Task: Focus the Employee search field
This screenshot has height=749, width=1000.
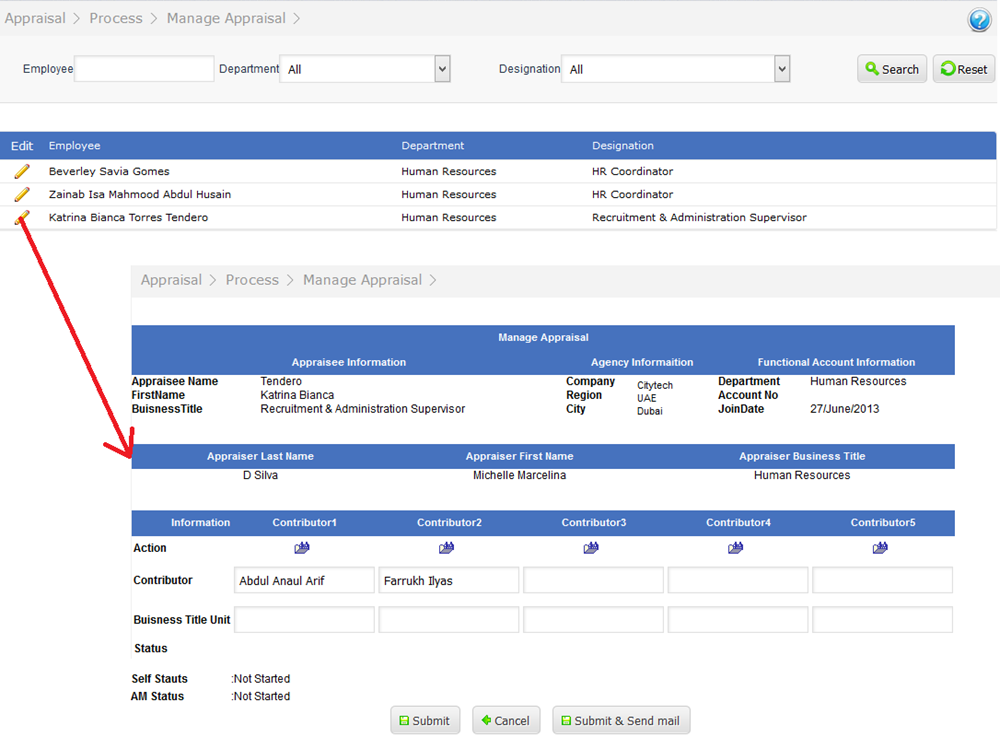Action: [x=144, y=68]
